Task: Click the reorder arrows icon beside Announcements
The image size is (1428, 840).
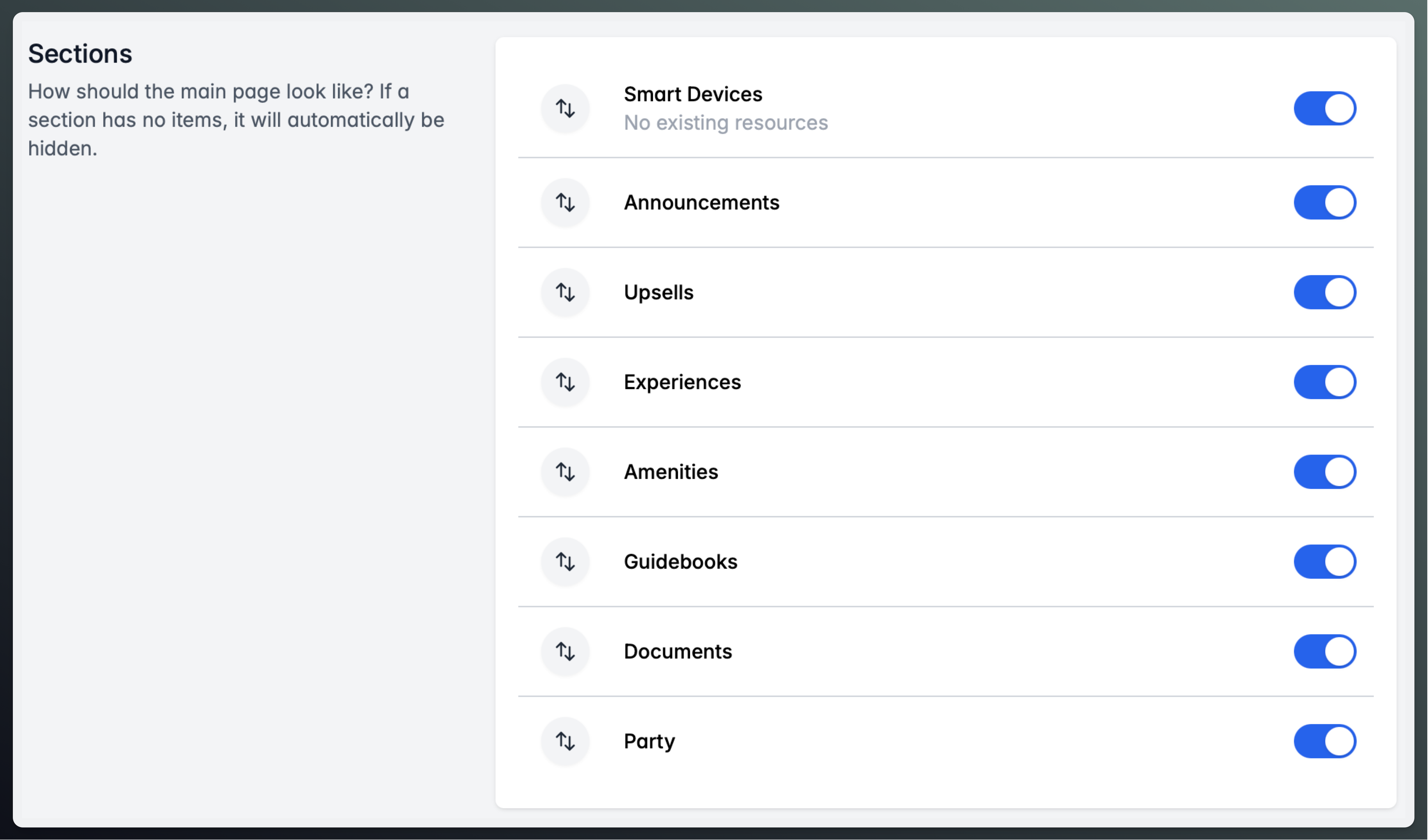Action: click(x=565, y=202)
